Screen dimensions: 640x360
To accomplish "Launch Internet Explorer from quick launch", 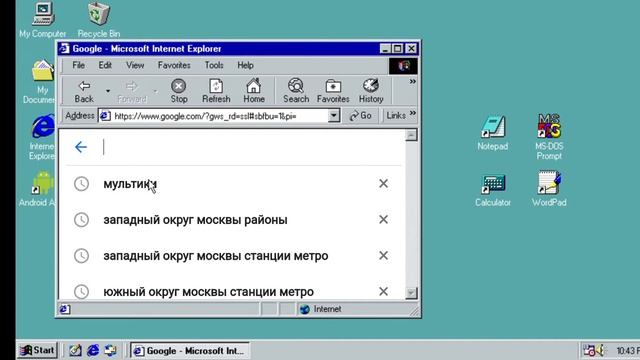I will (93, 350).
